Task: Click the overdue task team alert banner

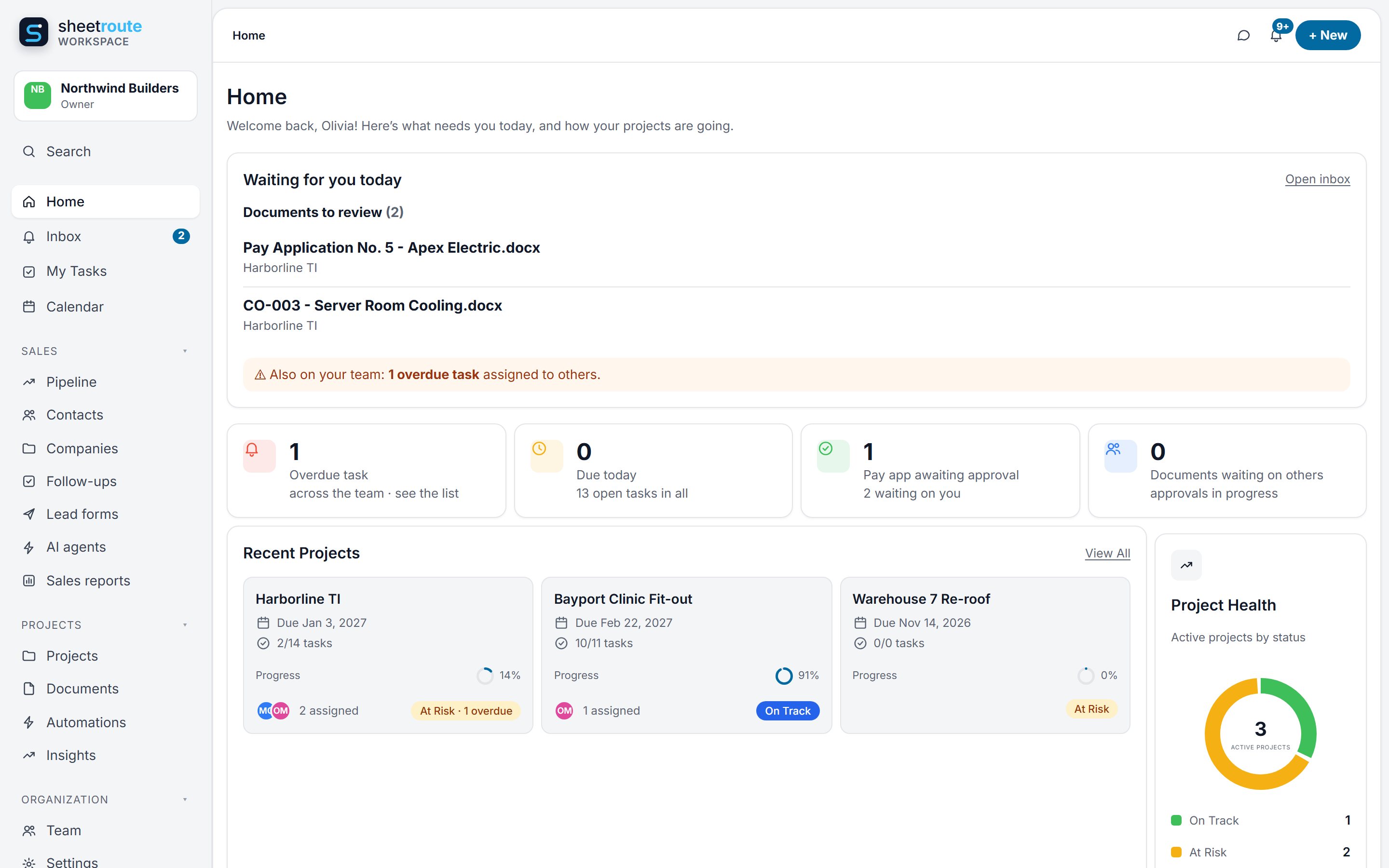Action: pos(796,375)
